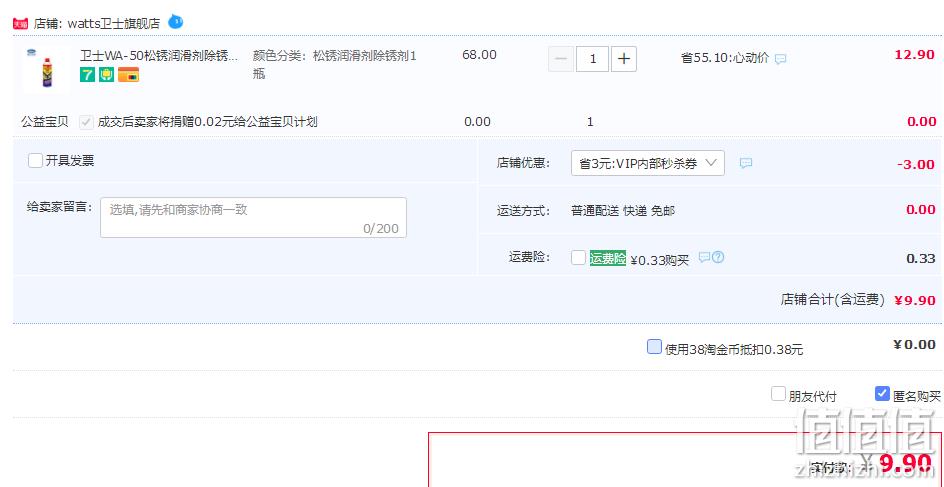
Task: Click the ¥0.33购买 insurance price text
Action: pyautogui.click(x=660, y=260)
